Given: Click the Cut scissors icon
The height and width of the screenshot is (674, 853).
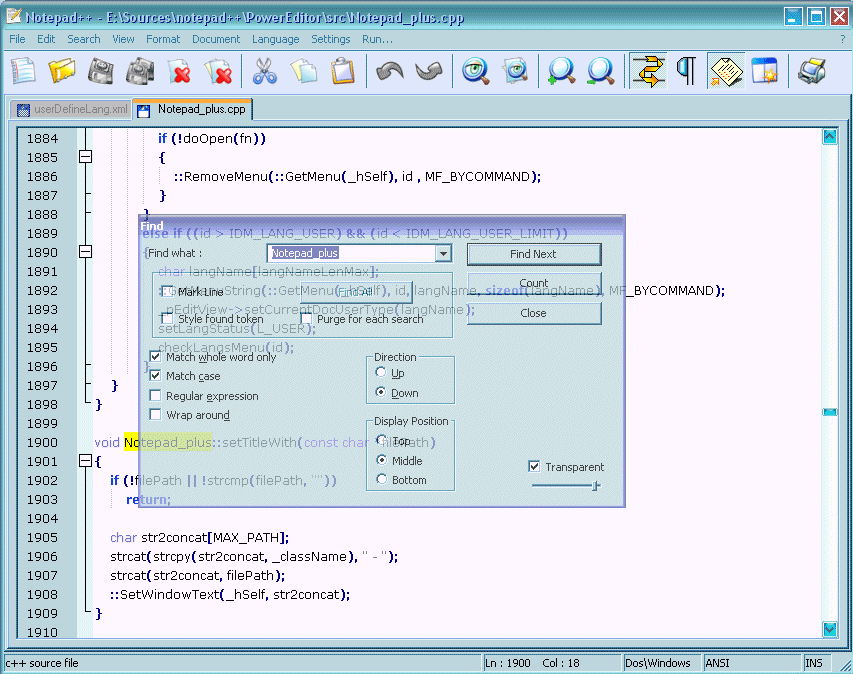Looking at the screenshot, I should coord(264,71).
